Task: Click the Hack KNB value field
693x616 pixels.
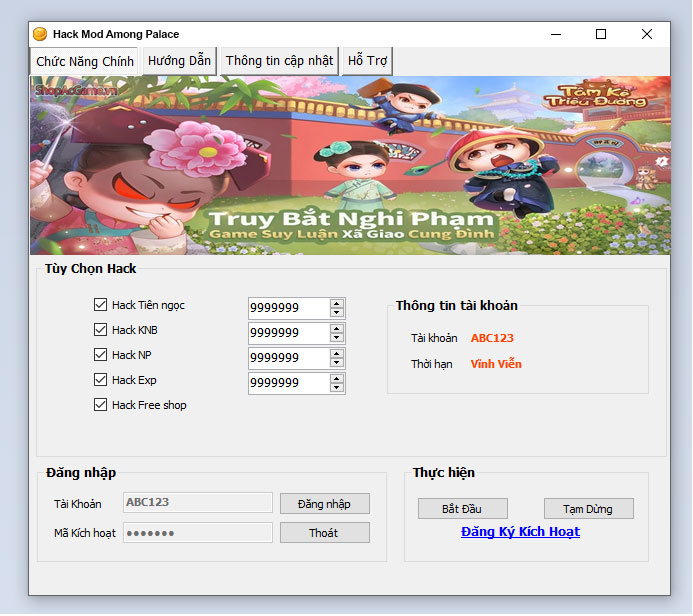Action: pos(289,333)
